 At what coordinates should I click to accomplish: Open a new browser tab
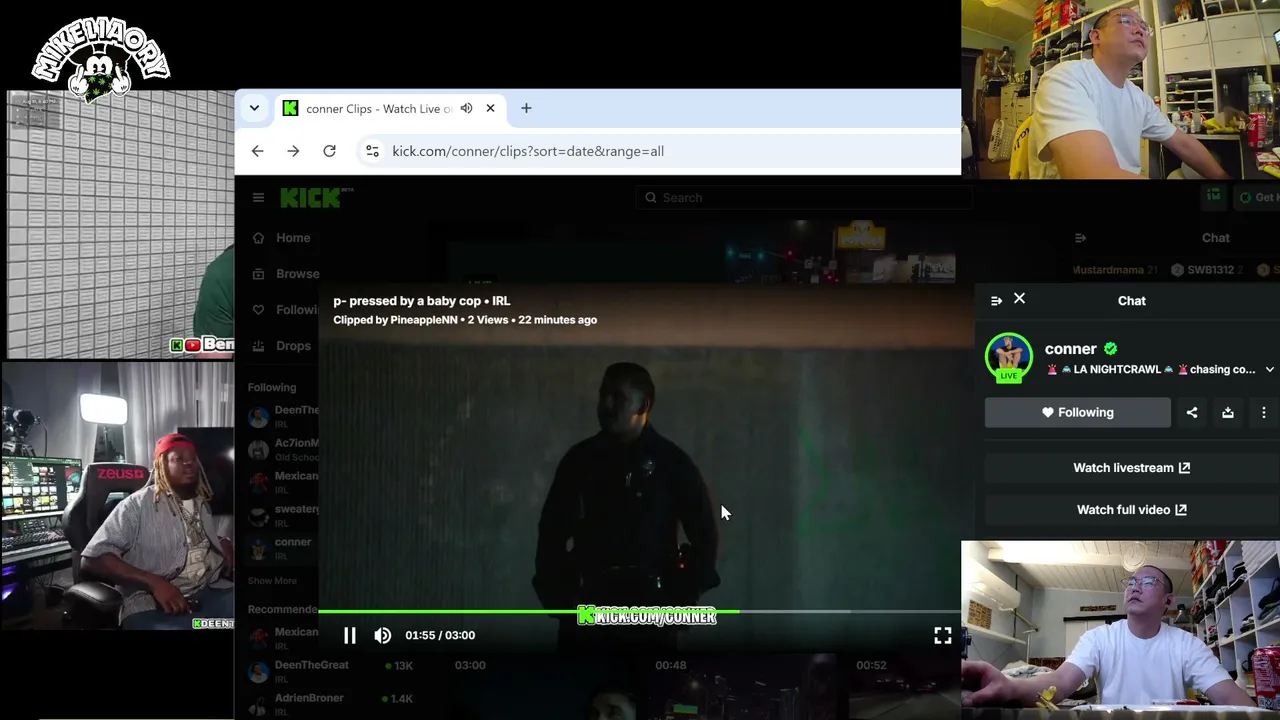pos(526,108)
